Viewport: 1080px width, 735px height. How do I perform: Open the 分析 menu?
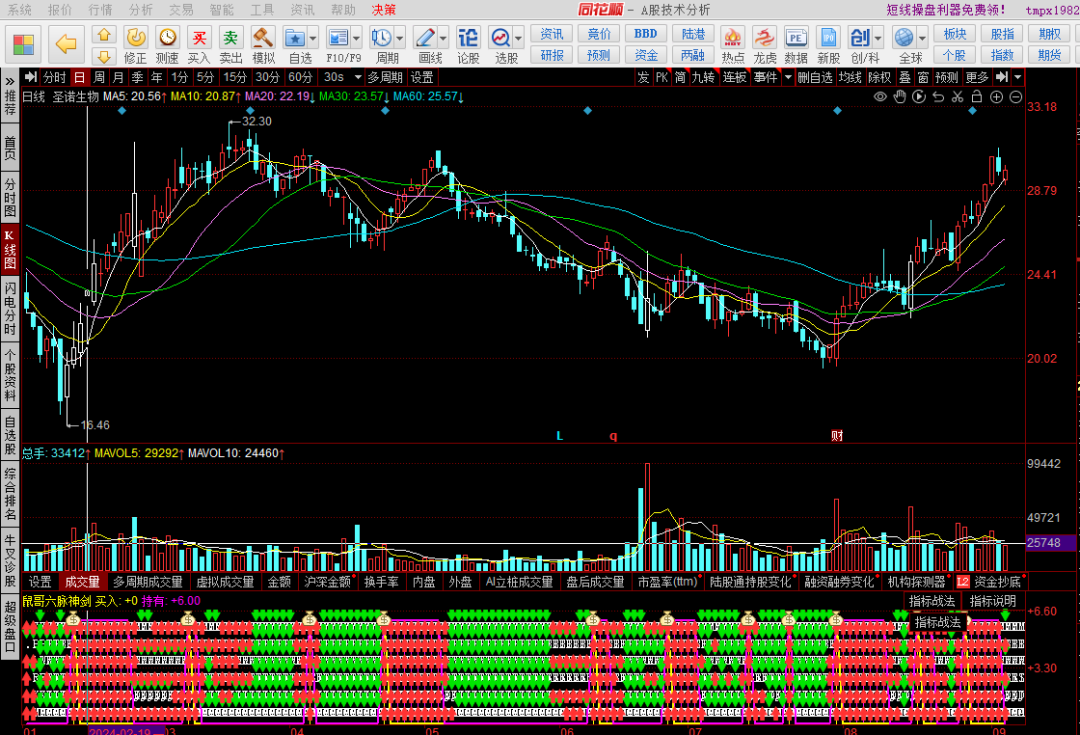point(141,10)
